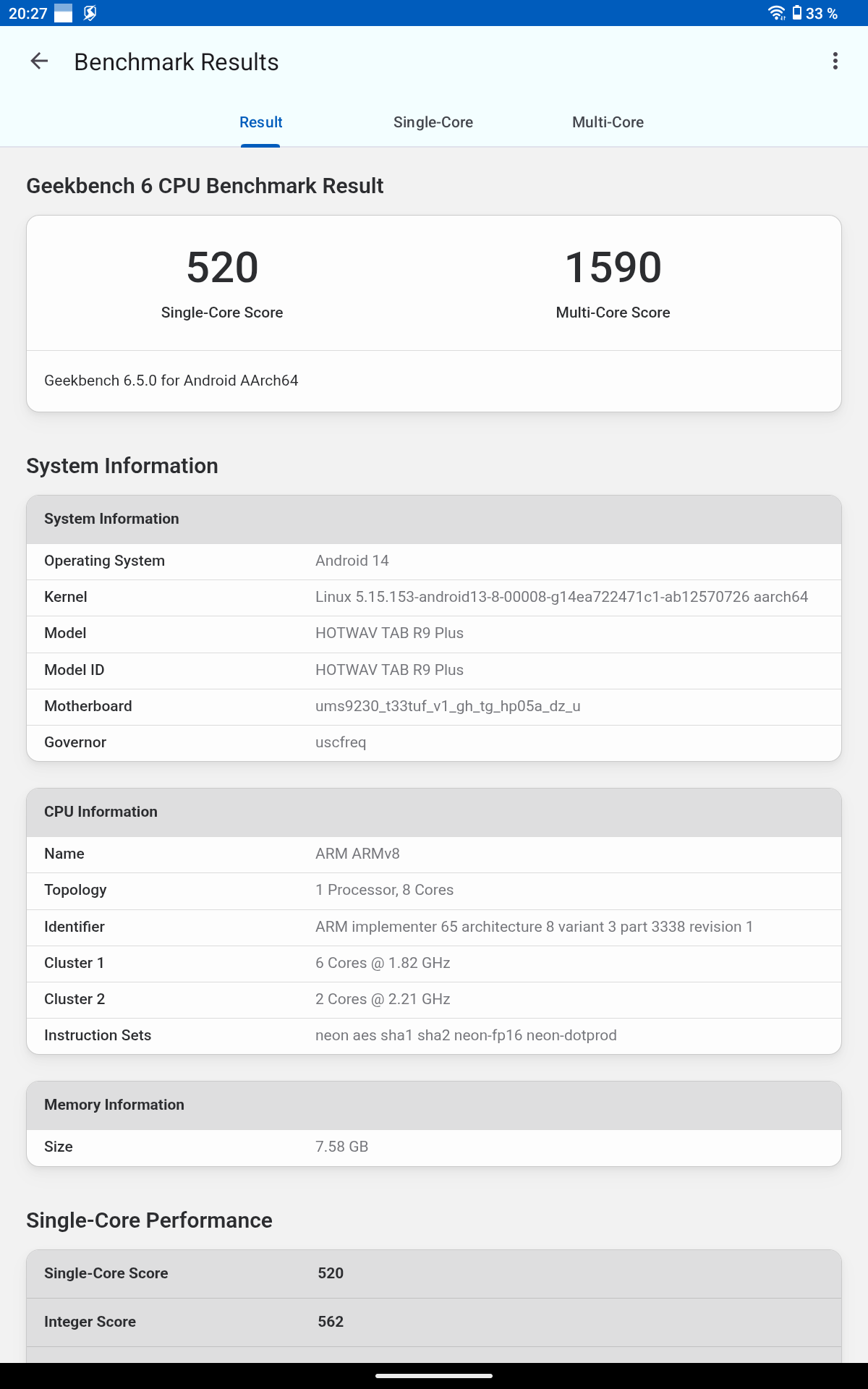Tap the screenshot thumbnail icon in status bar
Screen dimensions: 868x1389
point(64,13)
